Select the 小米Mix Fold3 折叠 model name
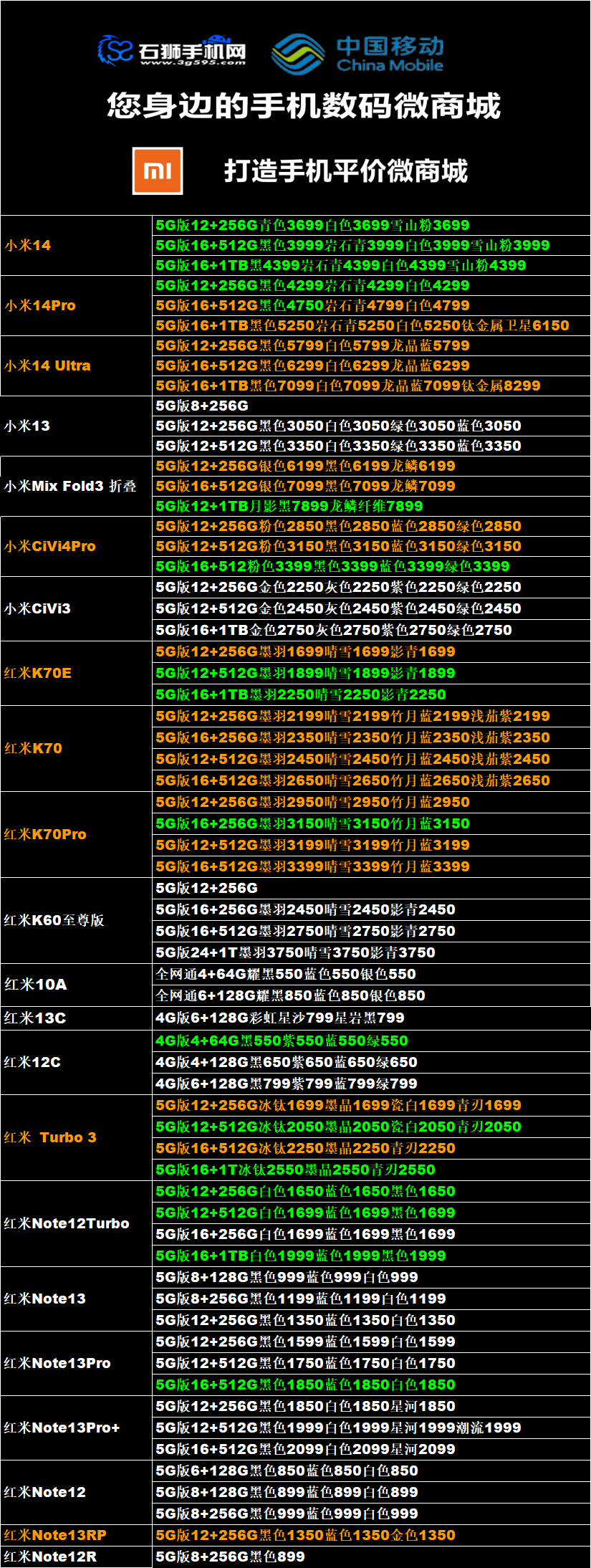 70,486
